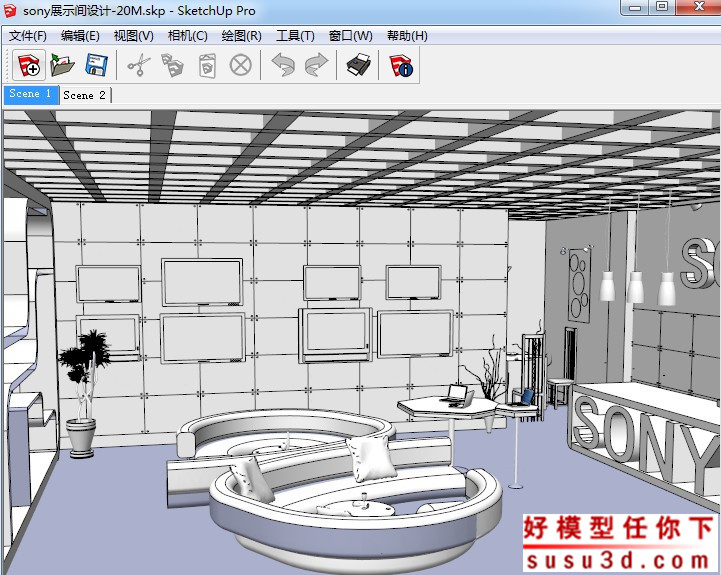This screenshot has width=721, height=575.
Task: Undo the last action with the left arrow
Action: (x=283, y=65)
